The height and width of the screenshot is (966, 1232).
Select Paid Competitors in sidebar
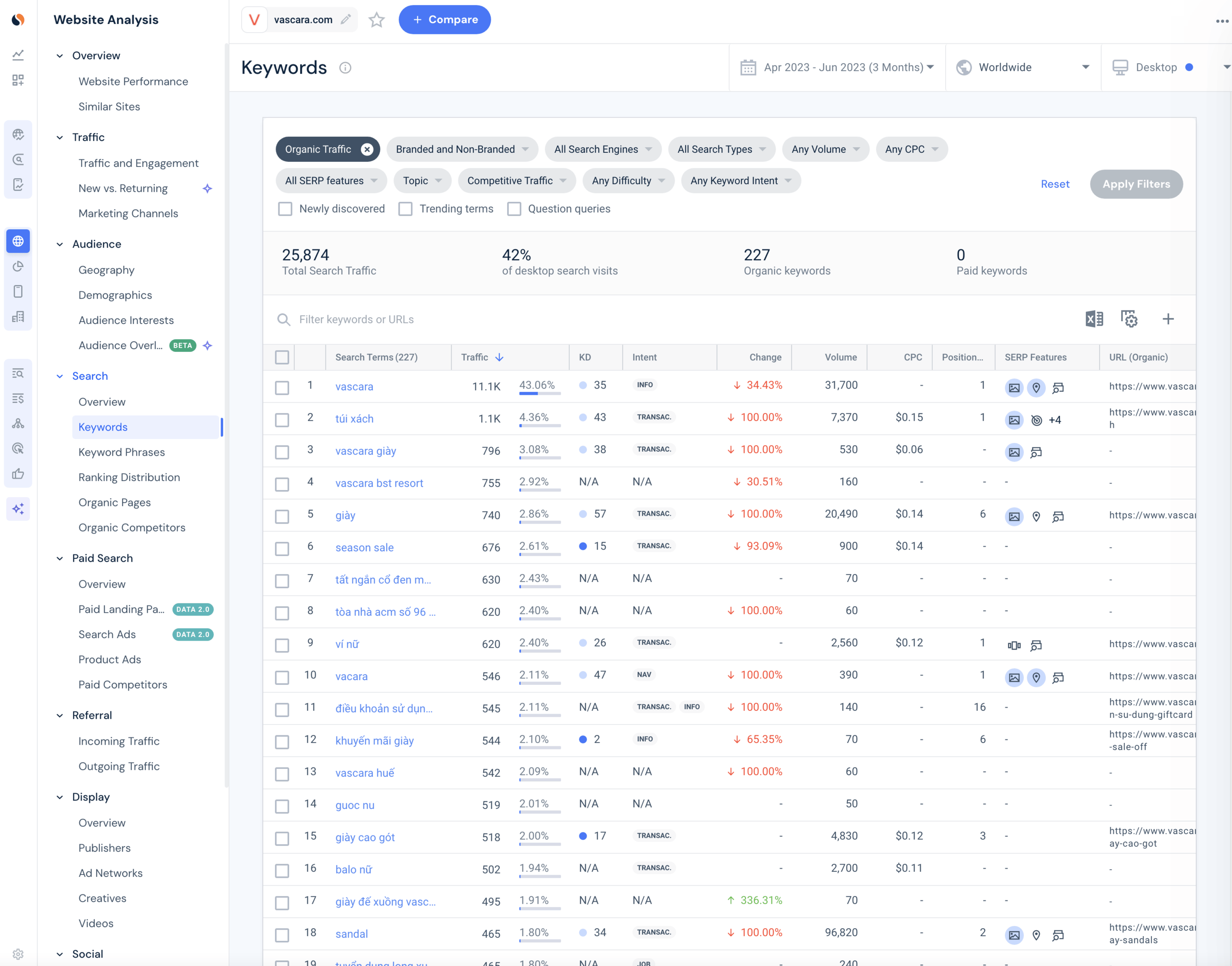pyautogui.click(x=123, y=685)
